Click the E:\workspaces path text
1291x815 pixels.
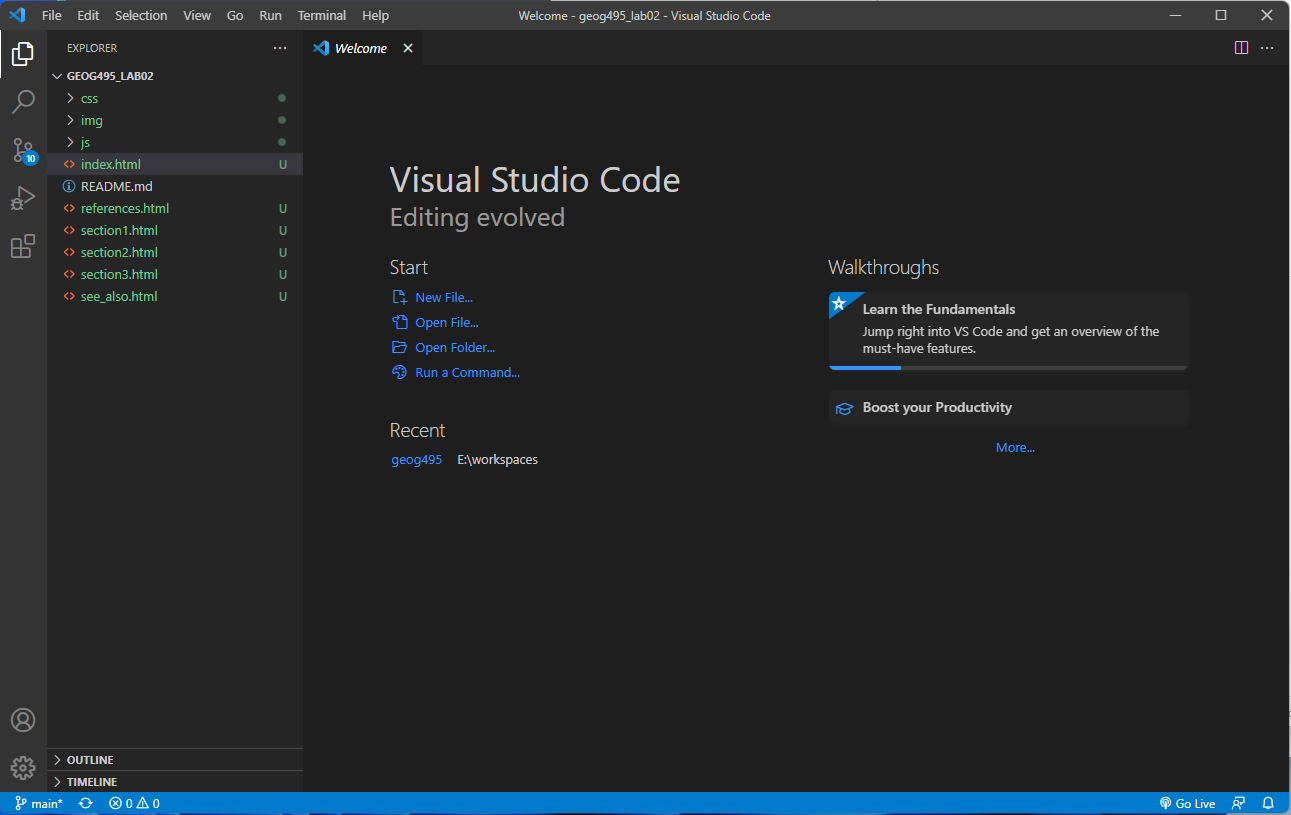point(497,460)
